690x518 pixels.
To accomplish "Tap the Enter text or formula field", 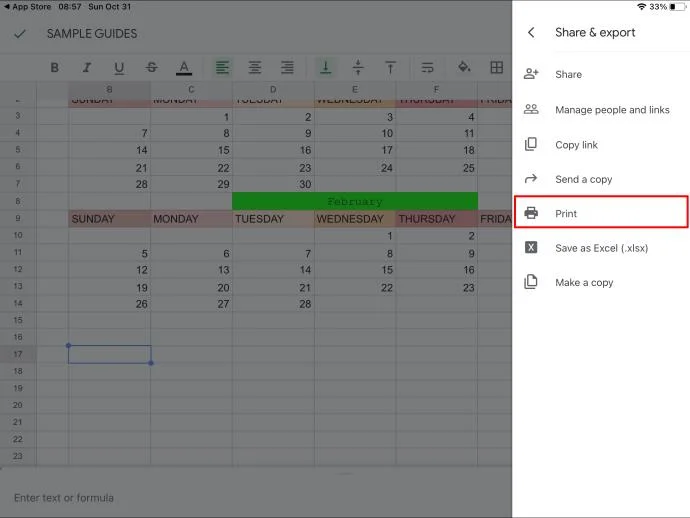I will coord(255,498).
